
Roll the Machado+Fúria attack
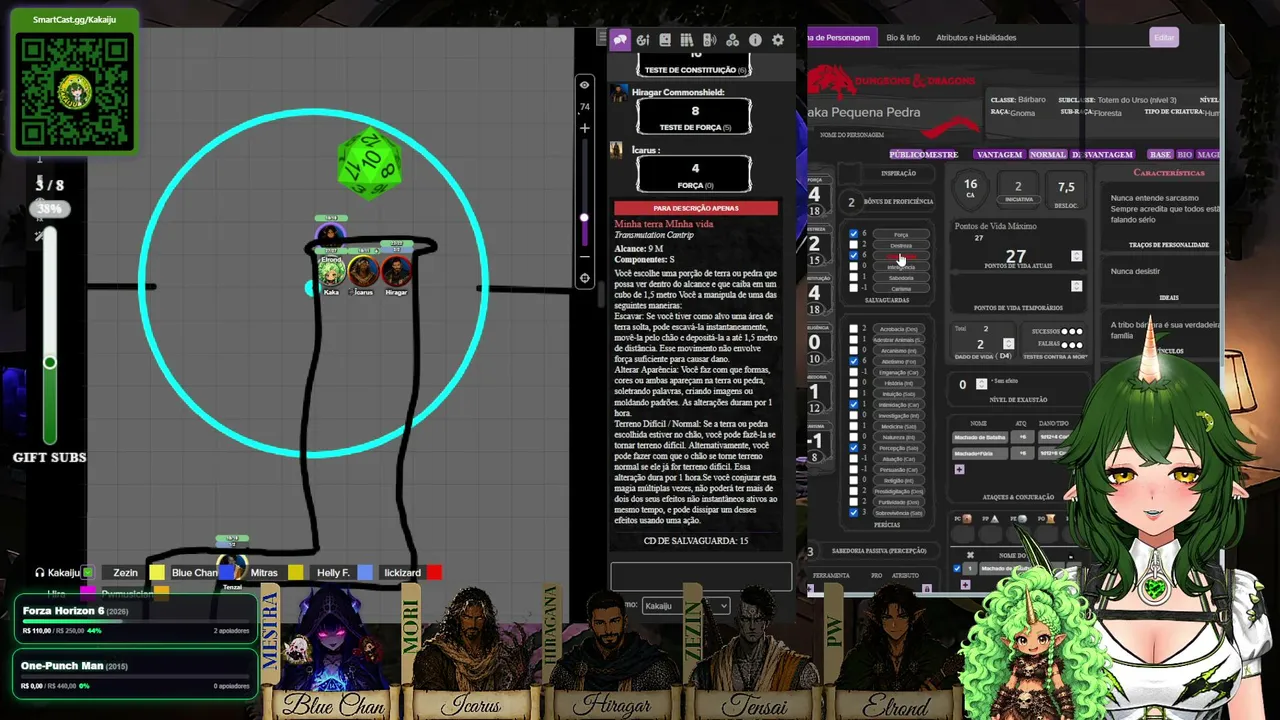point(979,453)
